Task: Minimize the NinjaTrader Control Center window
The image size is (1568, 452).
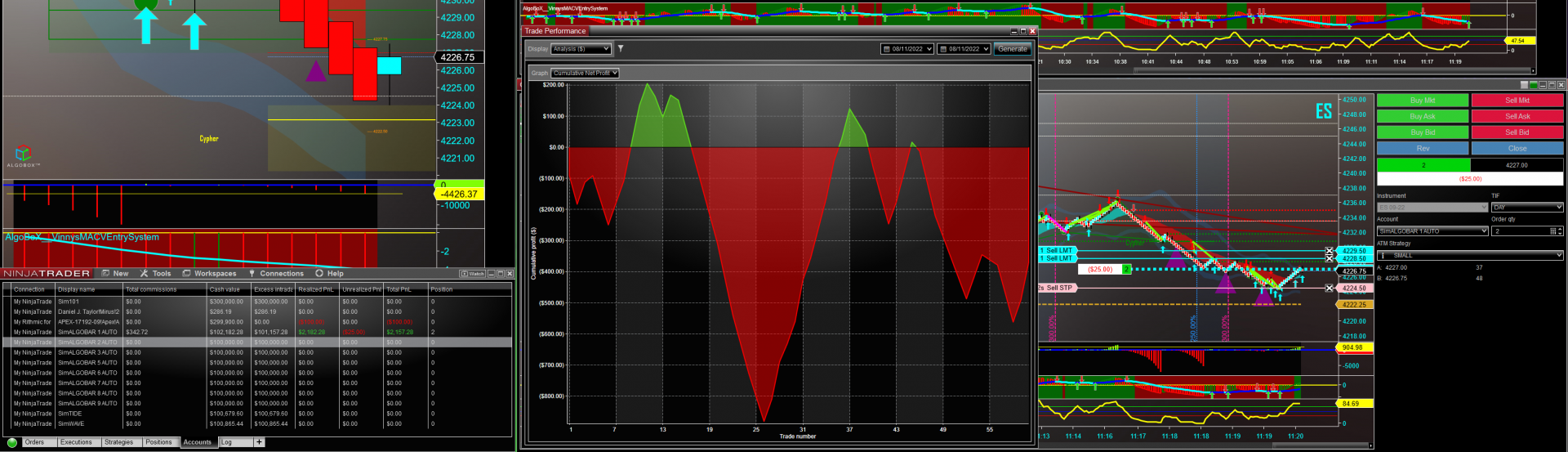Action: [492, 274]
